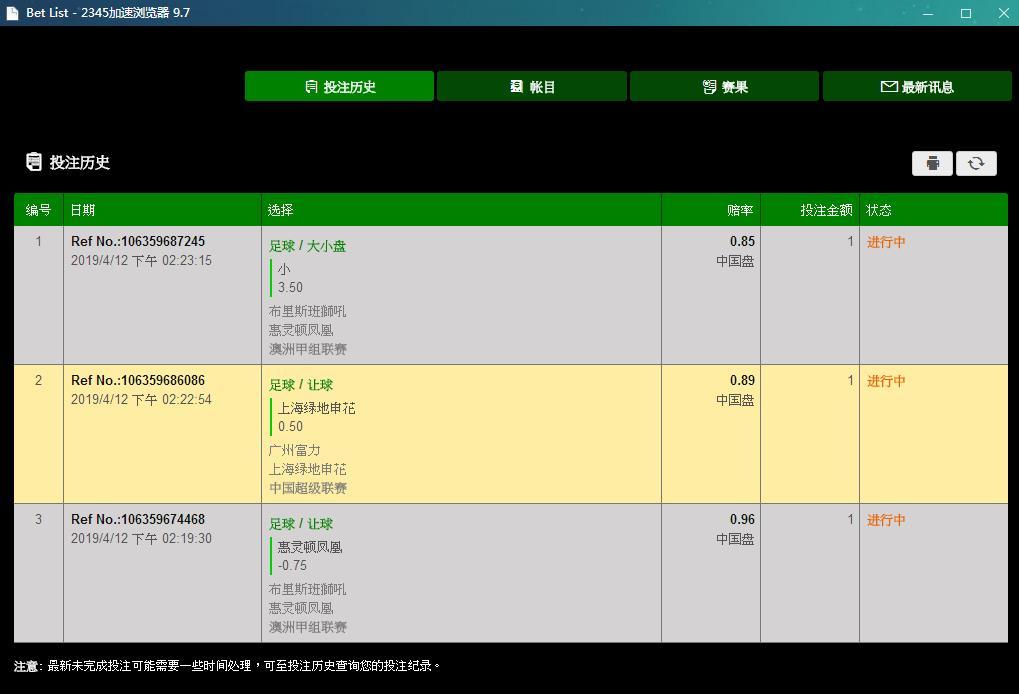Click 上海绿地申花 selection in second bet
The image size is (1019, 694).
pos(316,408)
